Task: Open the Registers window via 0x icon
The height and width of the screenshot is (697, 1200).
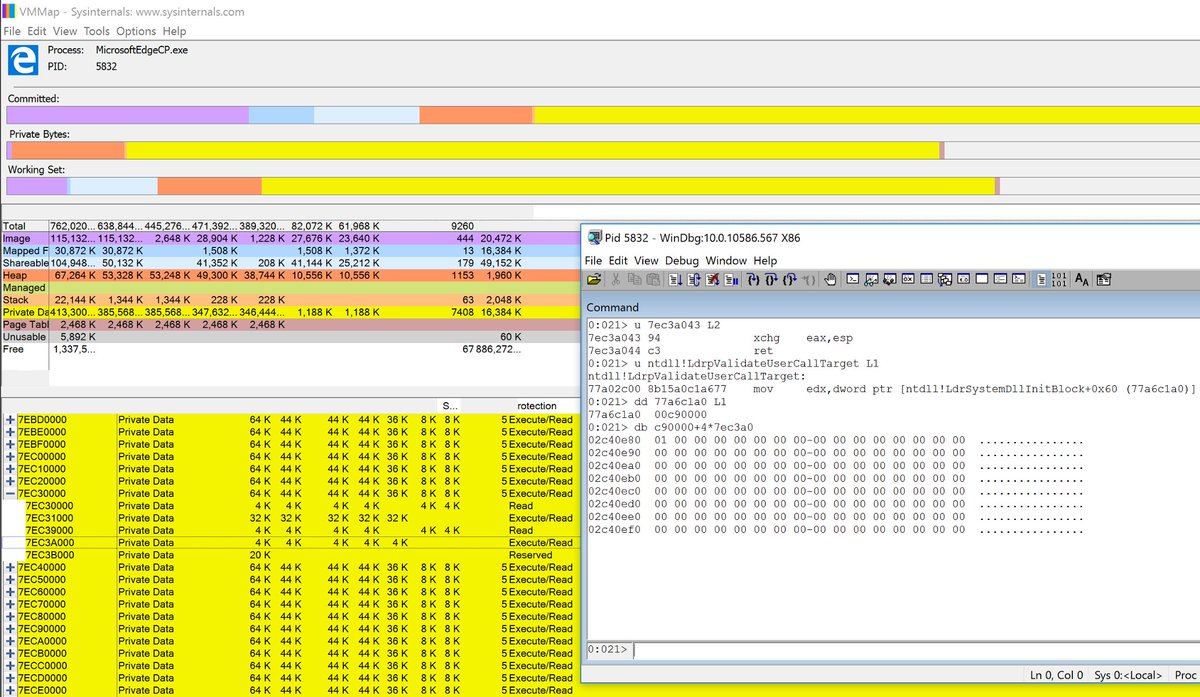Action: point(907,280)
